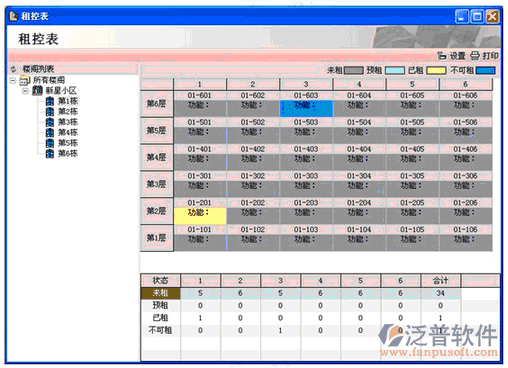This screenshot has width=508, height=368.
Task: Click the 新星小区 community icon
Action: (x=37, y=90)
